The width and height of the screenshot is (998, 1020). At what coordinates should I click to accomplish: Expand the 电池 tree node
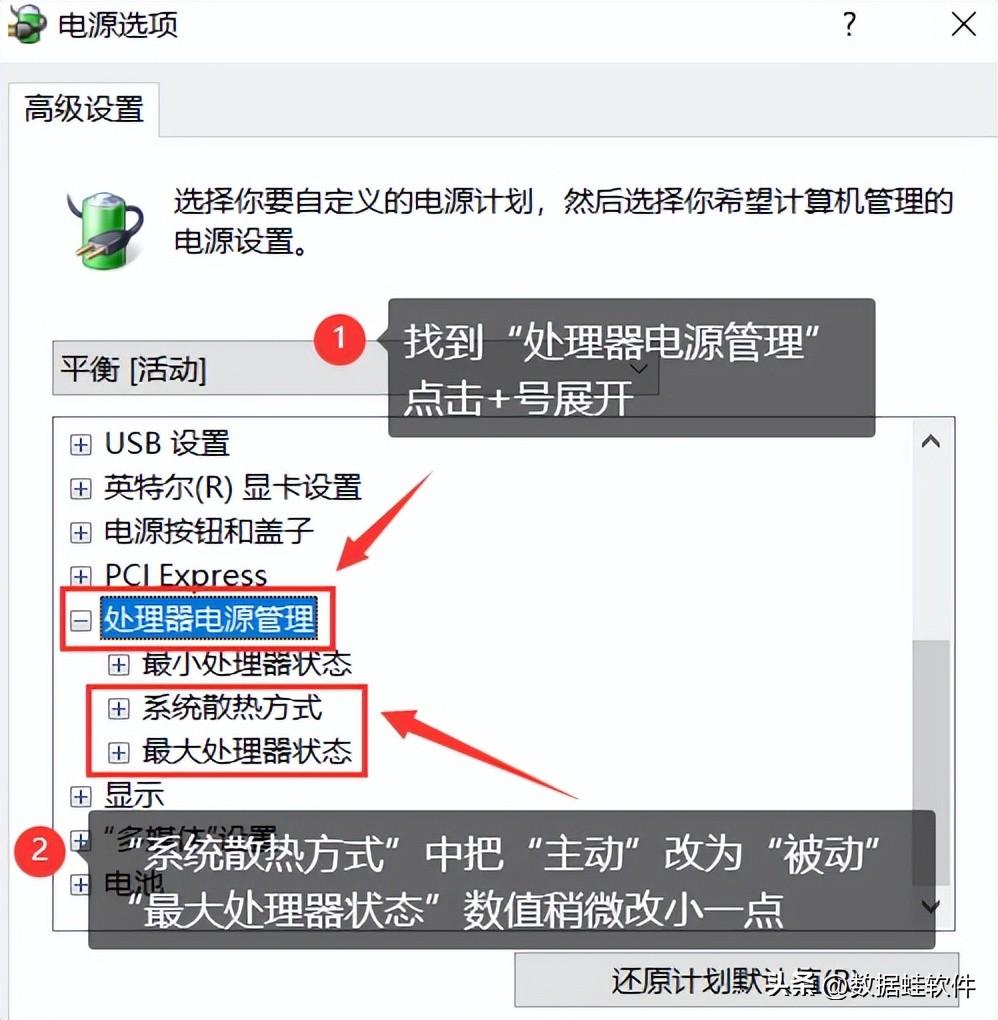[80, 885]
